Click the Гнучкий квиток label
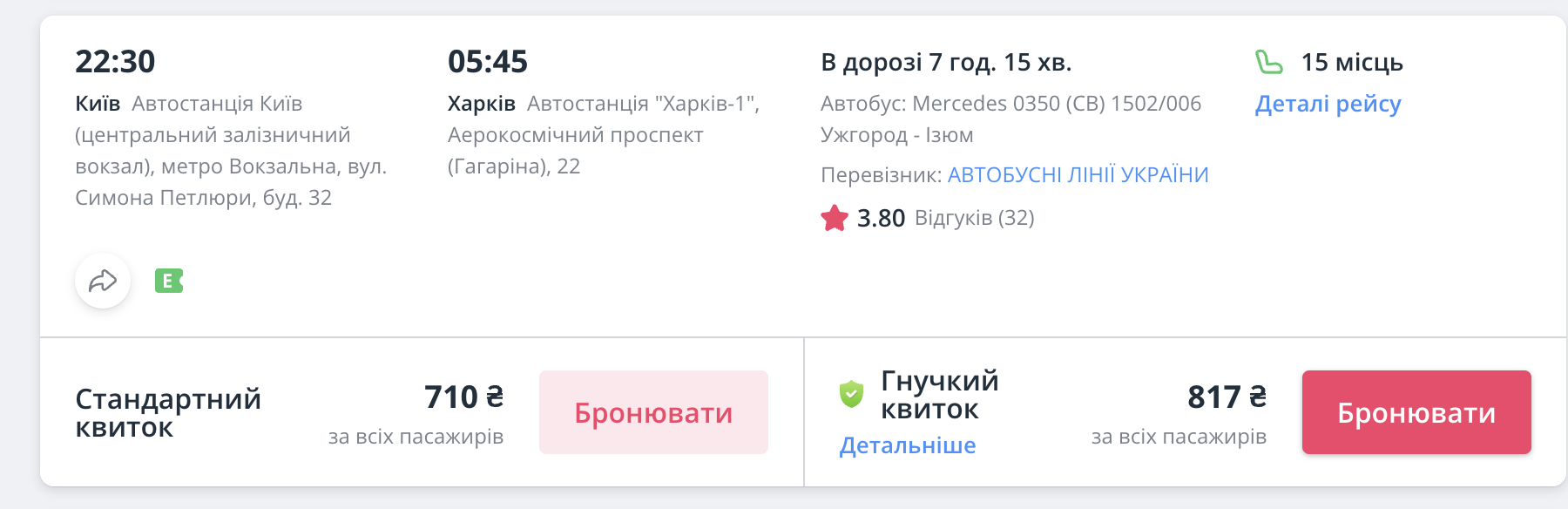Screen dimensions: 1568x509 pos(939,394)
